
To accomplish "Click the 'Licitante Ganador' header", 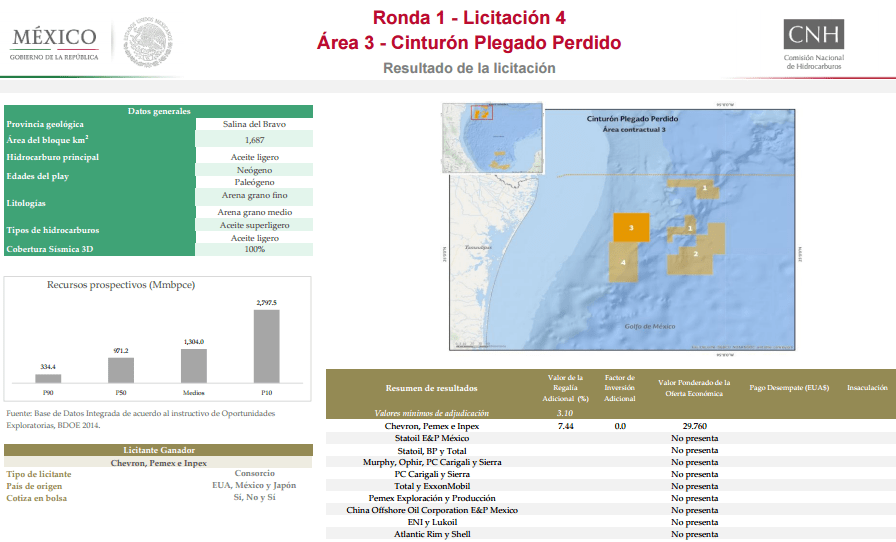I will pyautogui.click(x=159, y=450).
